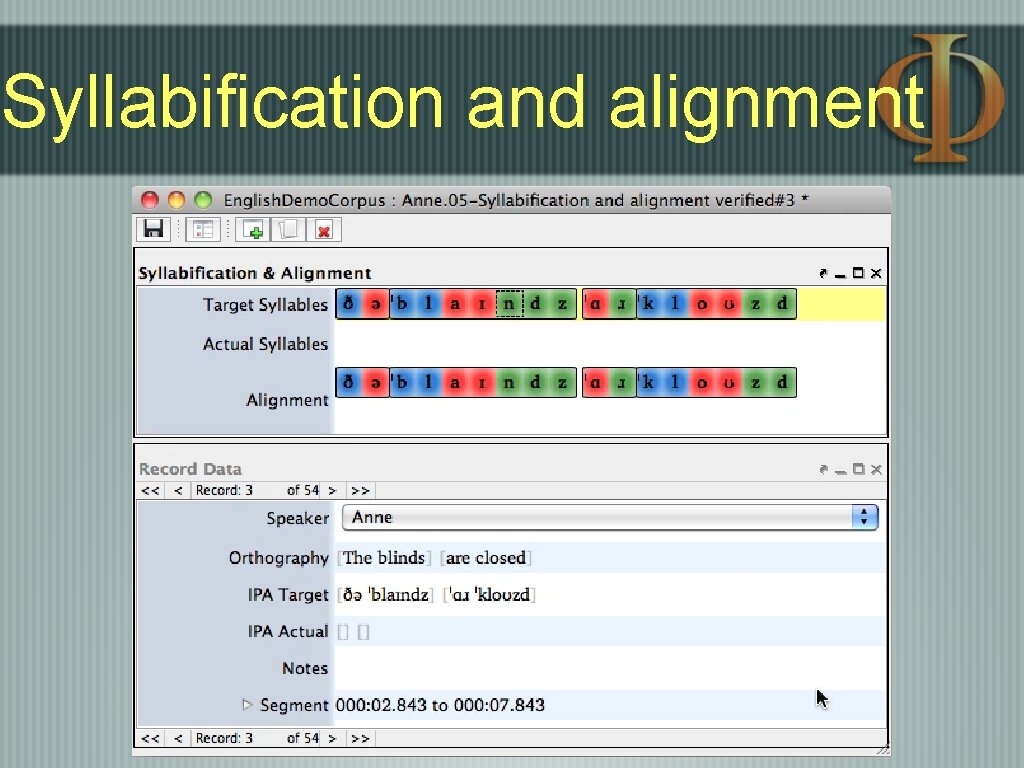Select the 'ð' phone in Target Syllables
1024x768 pixels.
[x=349, y=304]
